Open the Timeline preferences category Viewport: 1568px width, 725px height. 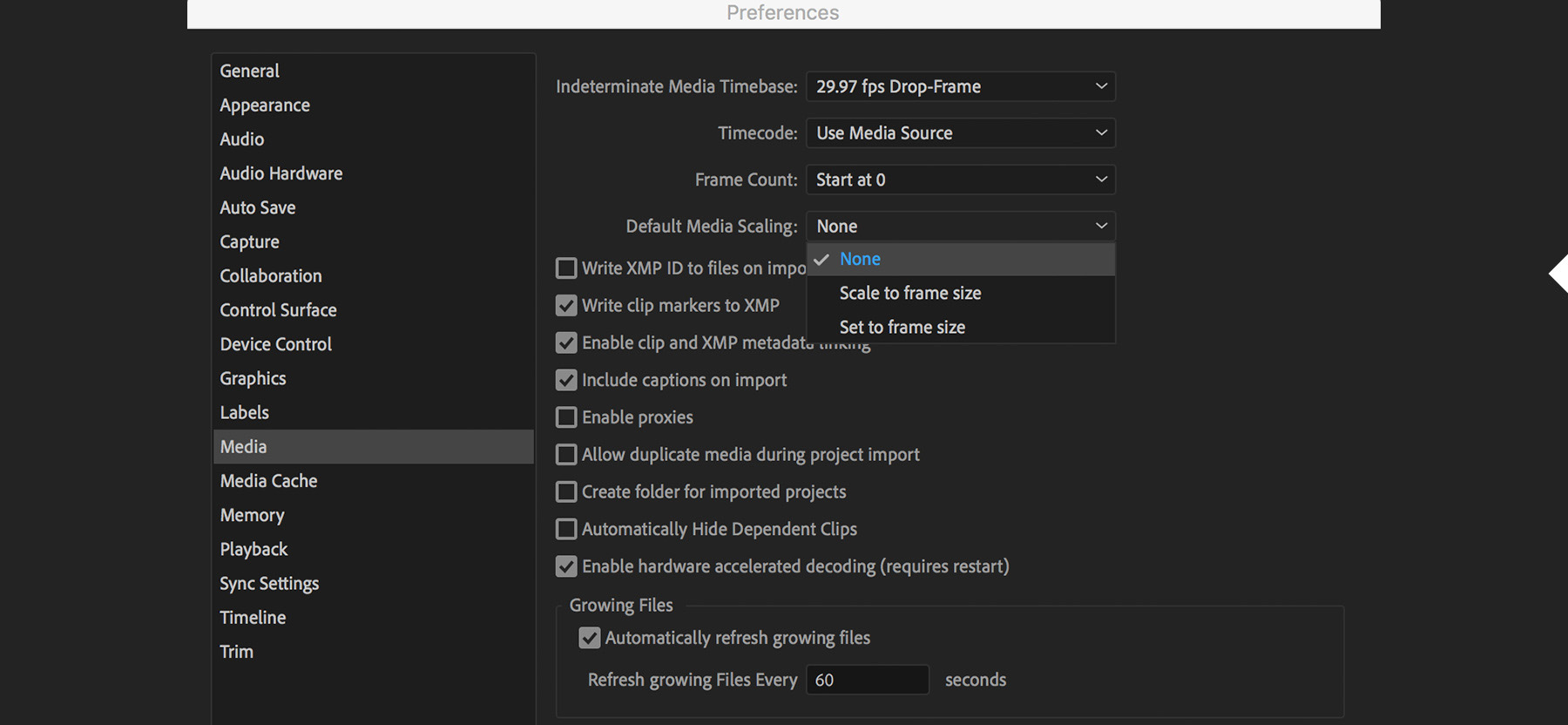point(253,618)
